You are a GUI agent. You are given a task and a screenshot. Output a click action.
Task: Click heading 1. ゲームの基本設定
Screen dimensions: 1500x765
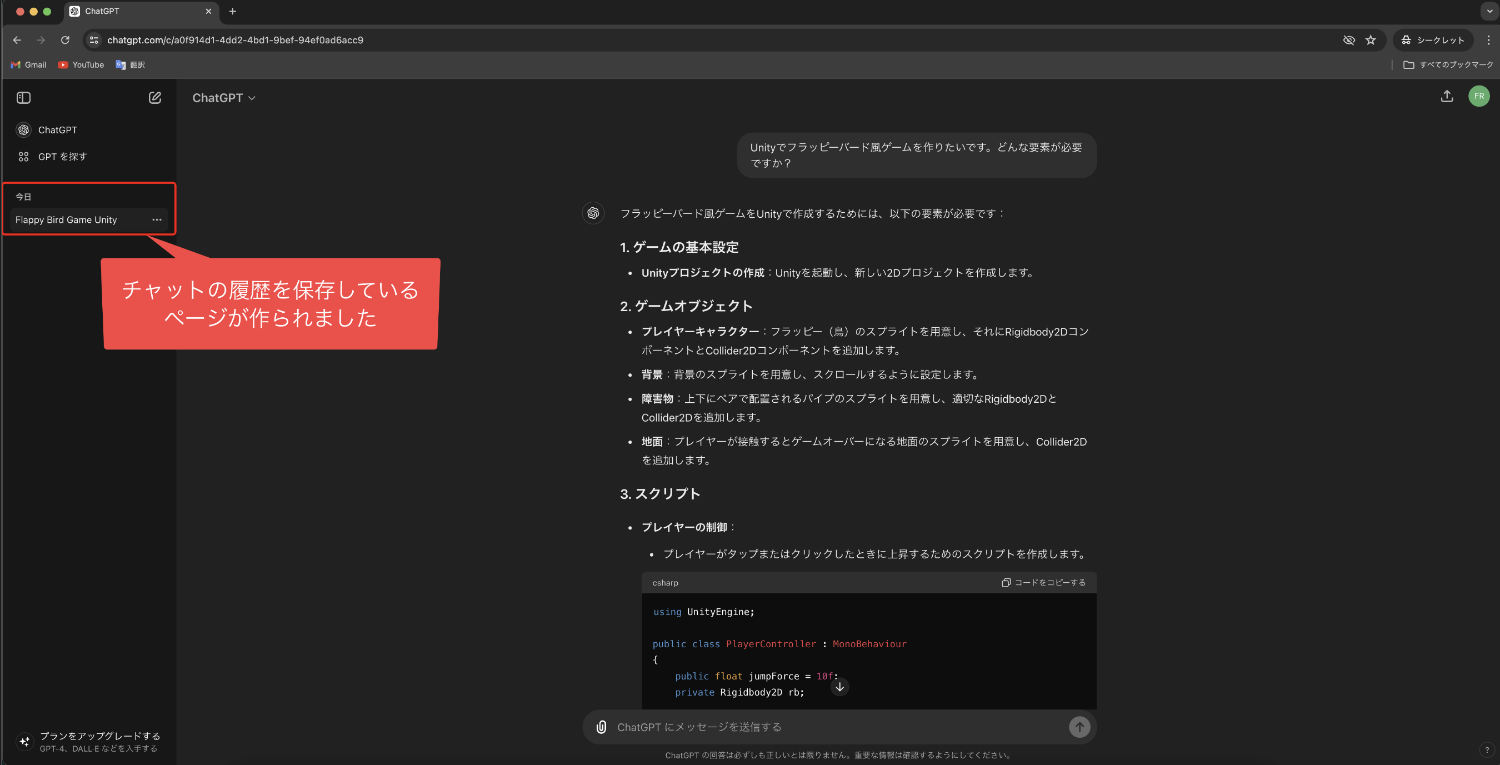(679, 247)
